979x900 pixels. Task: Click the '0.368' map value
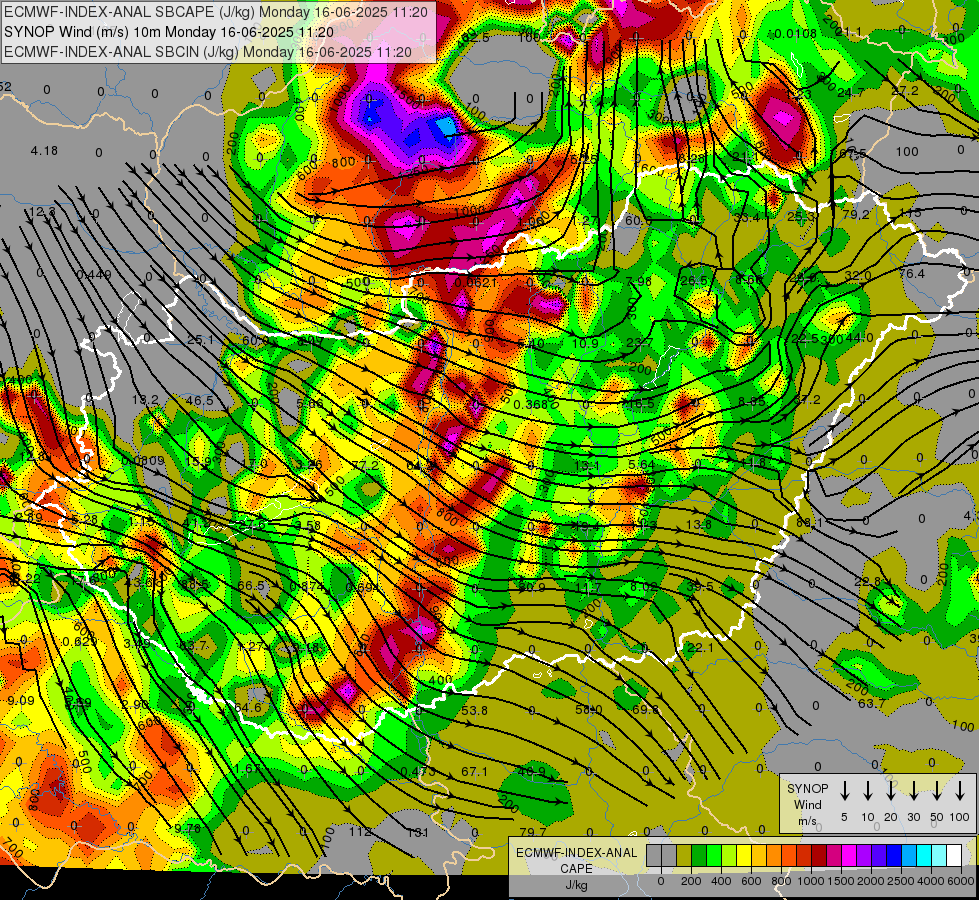point(530,405)
